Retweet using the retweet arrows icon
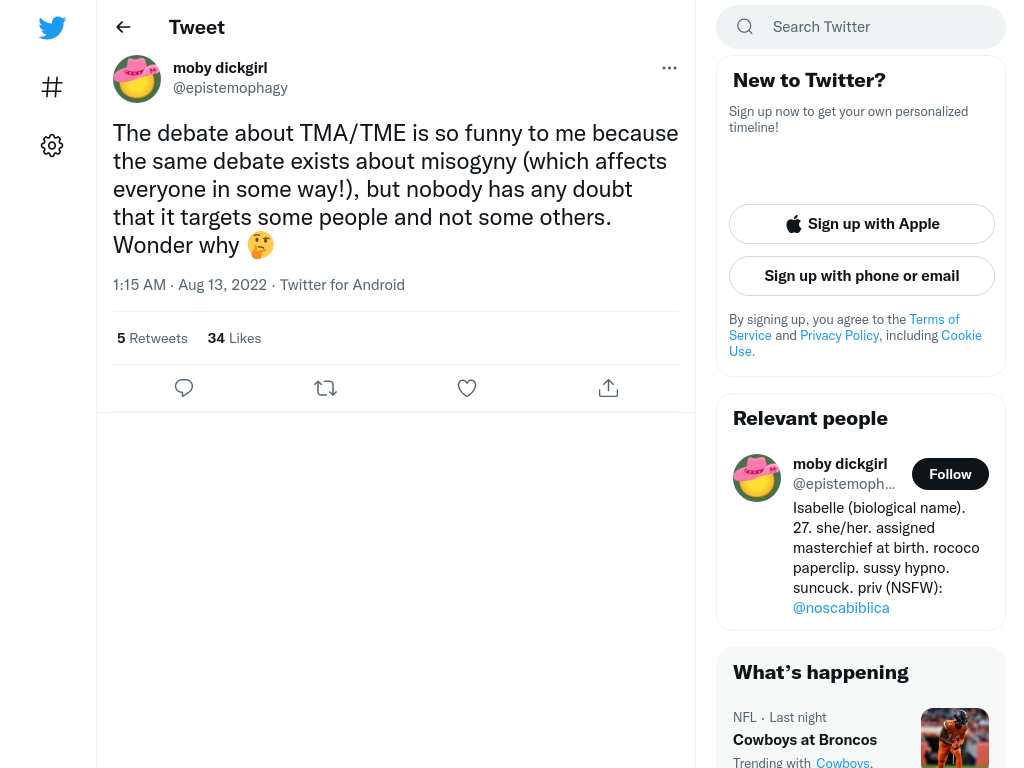 [x=325, y=388]
